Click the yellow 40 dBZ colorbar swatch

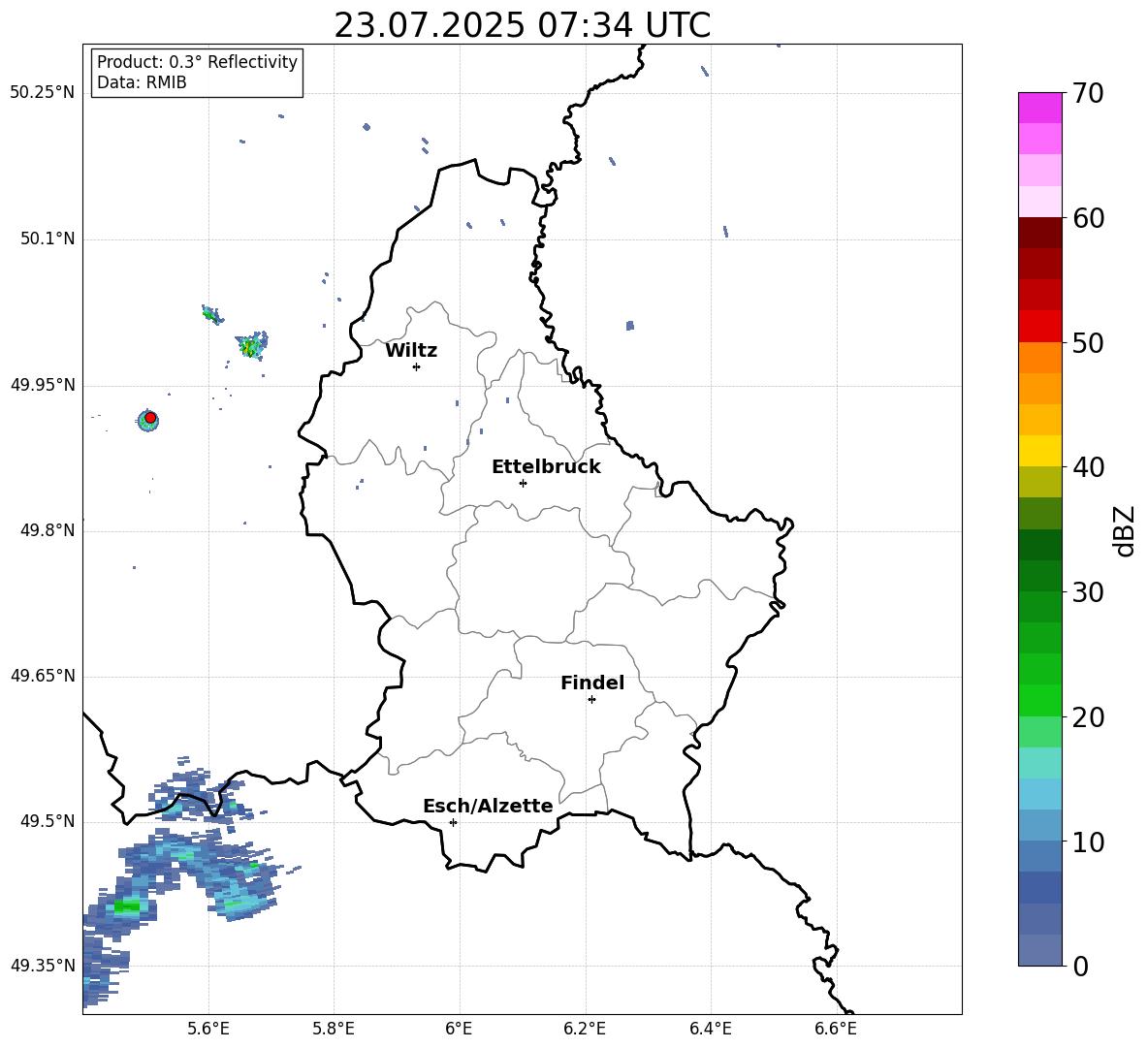(1039, 451)
